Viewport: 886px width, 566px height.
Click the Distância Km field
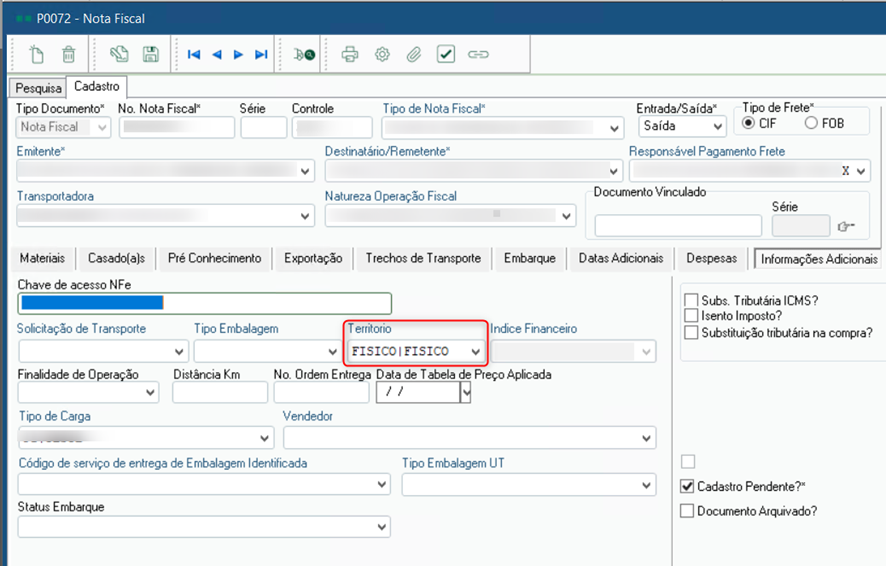pos(220,392)
